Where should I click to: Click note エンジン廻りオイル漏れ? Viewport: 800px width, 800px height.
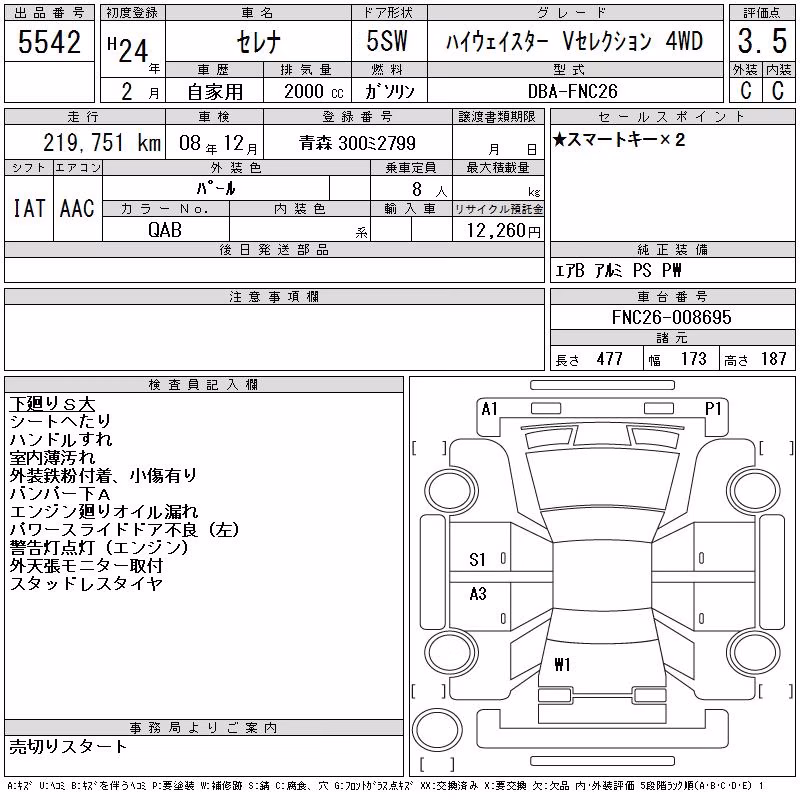coord(104,511)
